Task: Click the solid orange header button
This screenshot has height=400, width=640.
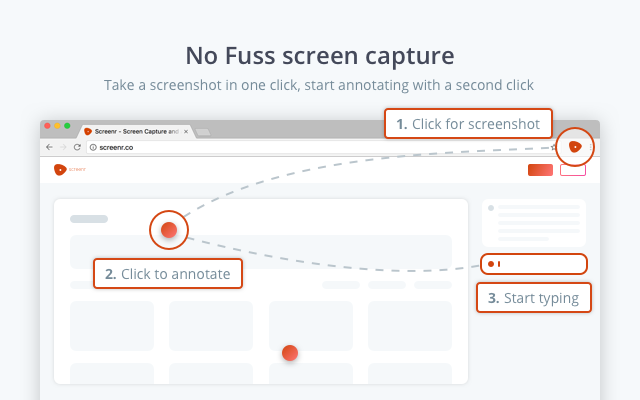Action: (540, 170)
